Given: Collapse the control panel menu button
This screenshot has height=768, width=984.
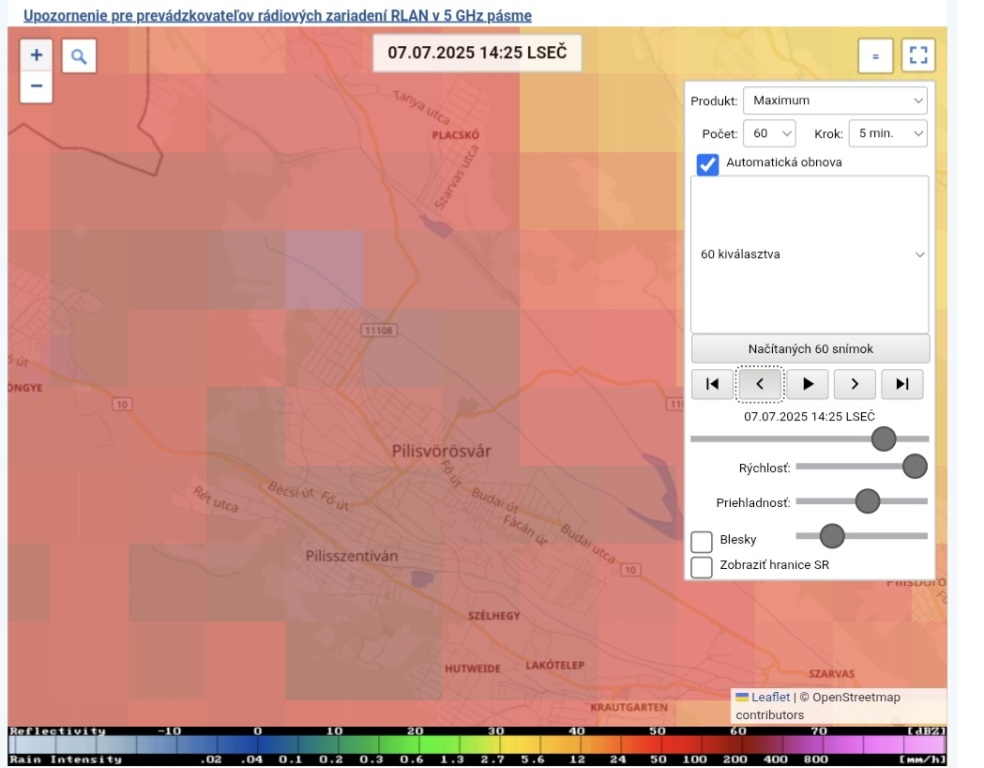Looking at the screenshot, I should (x=875, y=57).
